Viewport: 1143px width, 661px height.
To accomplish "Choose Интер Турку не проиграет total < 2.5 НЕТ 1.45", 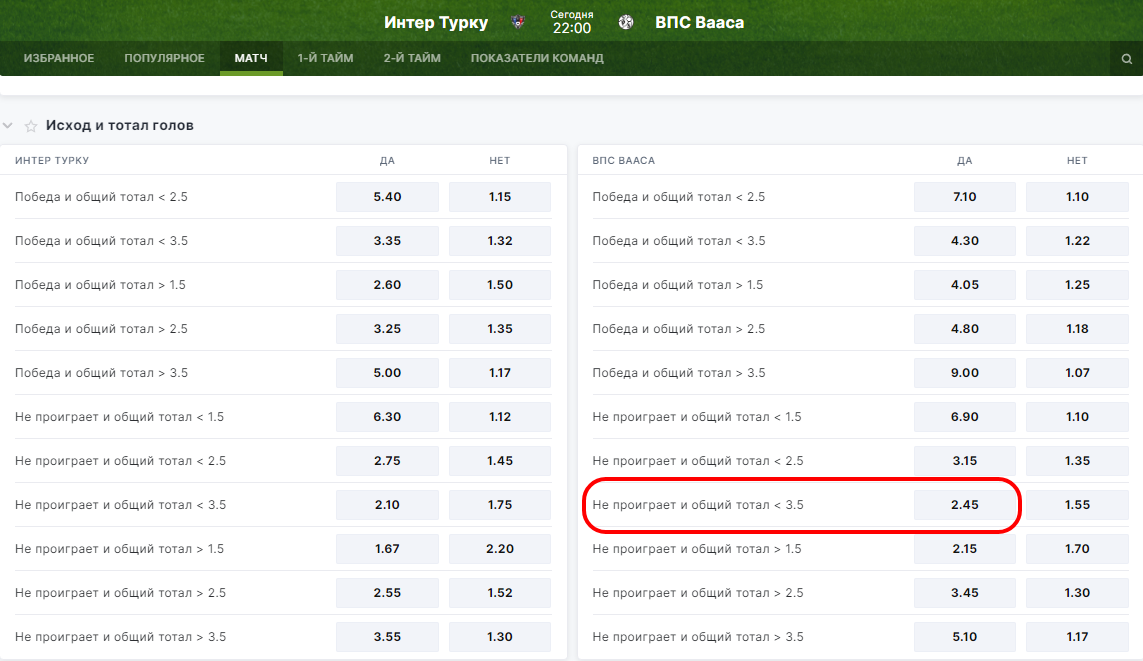I will (500, 461).
